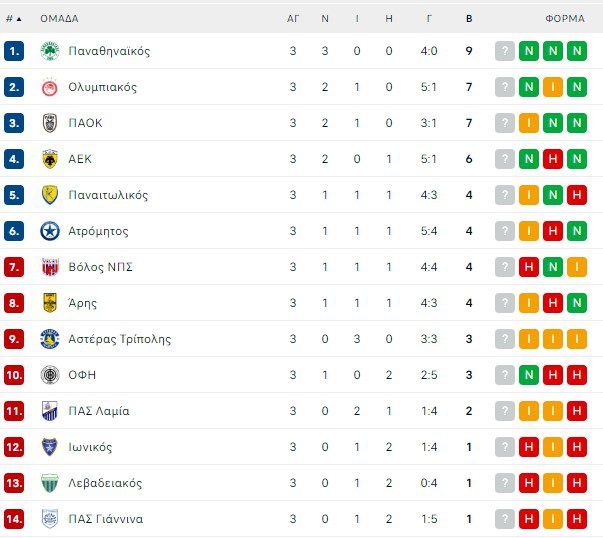Open the ΠΑΣ Γιάννινα team link
This screenshot has width=603, height=538.
[105, 519]
